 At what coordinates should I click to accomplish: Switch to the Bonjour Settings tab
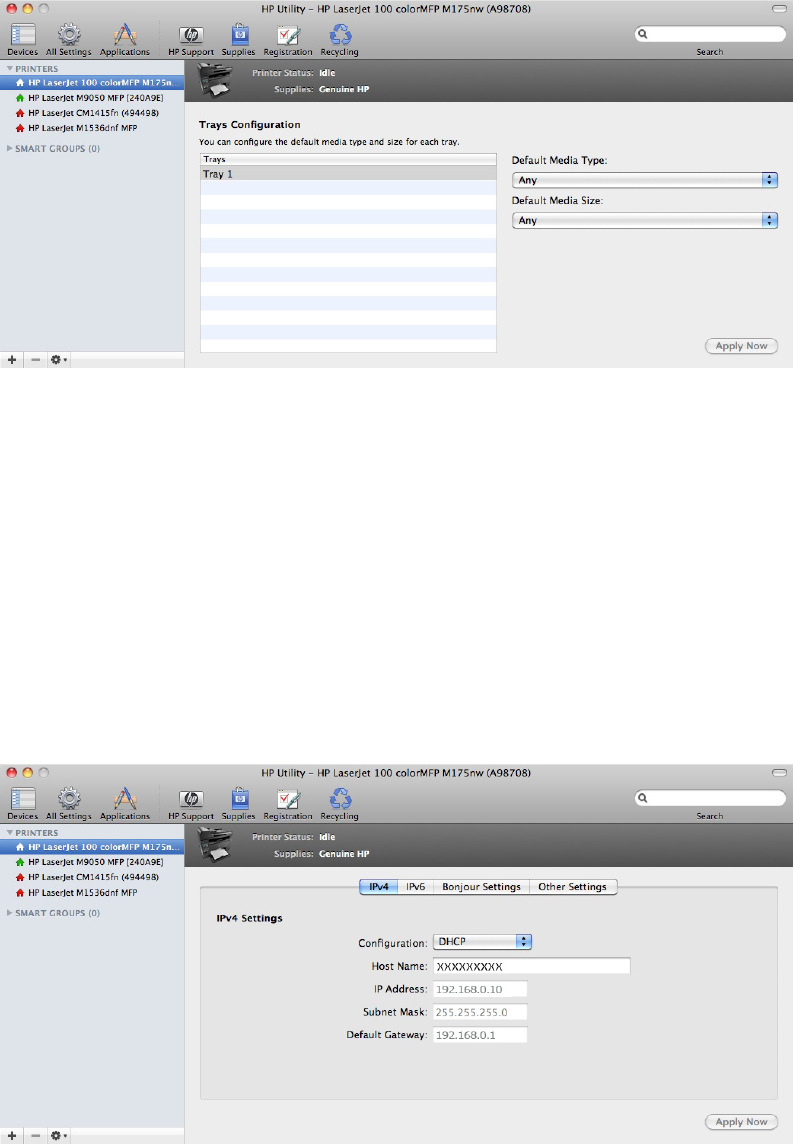[x=481, y=886]
